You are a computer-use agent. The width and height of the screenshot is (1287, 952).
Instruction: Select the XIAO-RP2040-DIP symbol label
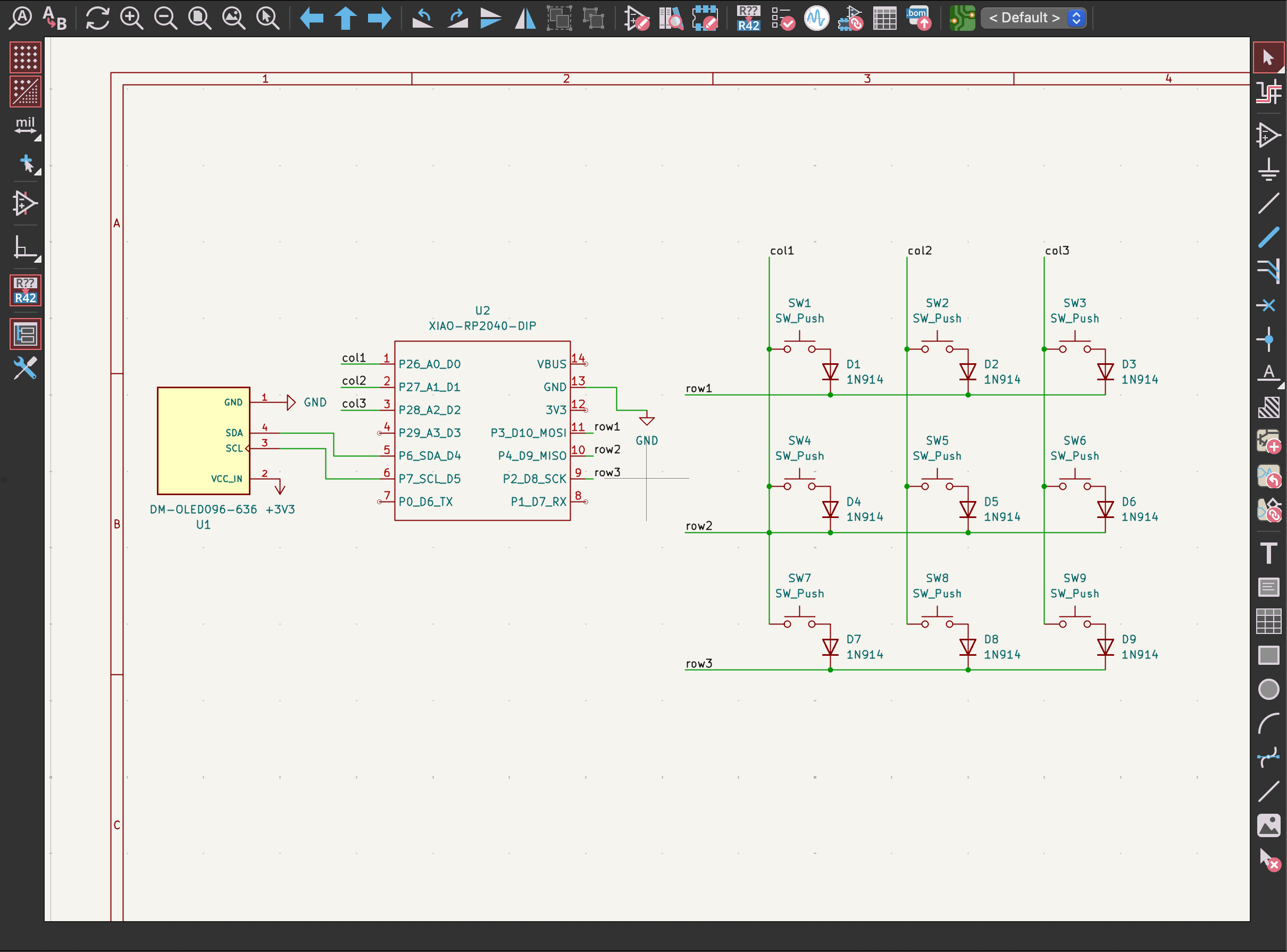pos(482,325)
